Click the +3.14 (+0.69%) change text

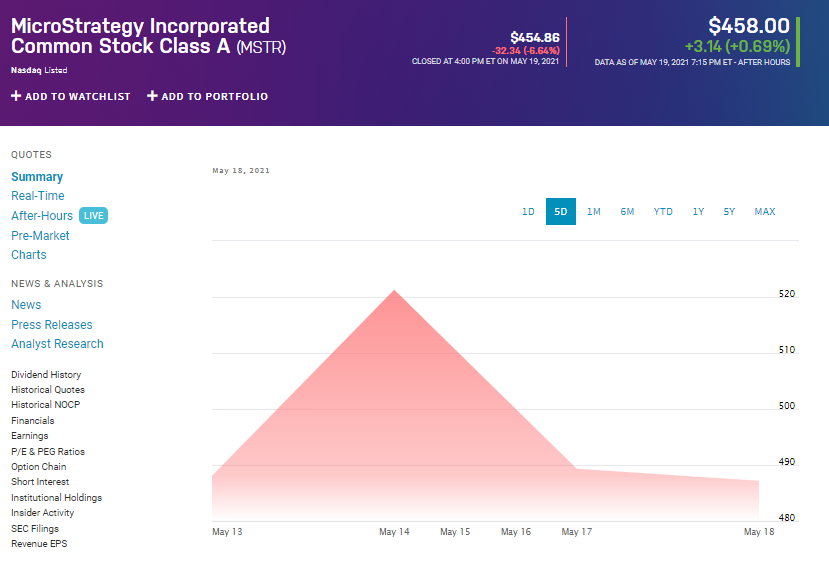pyautogui.click(x=737, y=47)
